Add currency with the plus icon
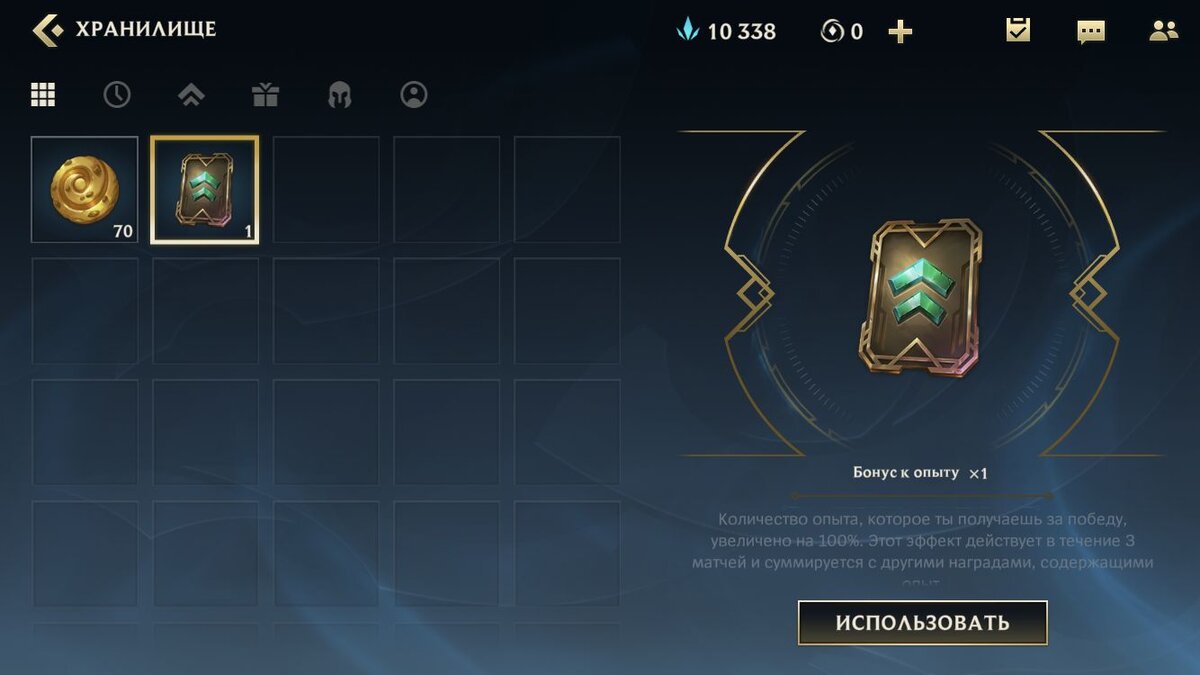The width and height of the screenshot is (1200, 675). tap(900, 32)
